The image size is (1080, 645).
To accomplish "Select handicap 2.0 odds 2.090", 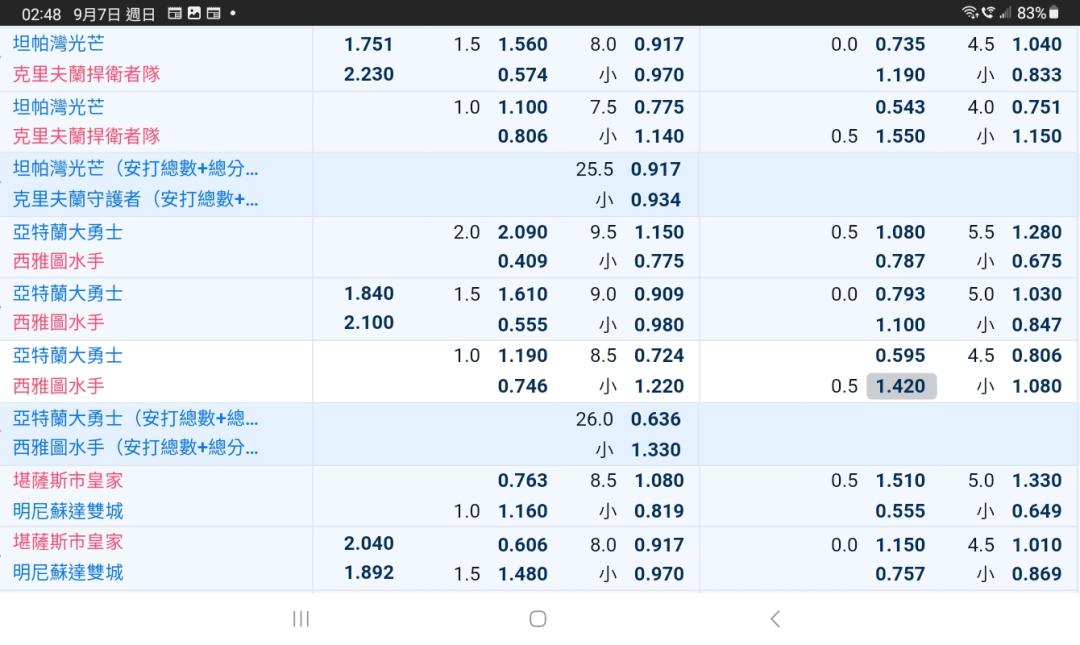I will 523,232.
